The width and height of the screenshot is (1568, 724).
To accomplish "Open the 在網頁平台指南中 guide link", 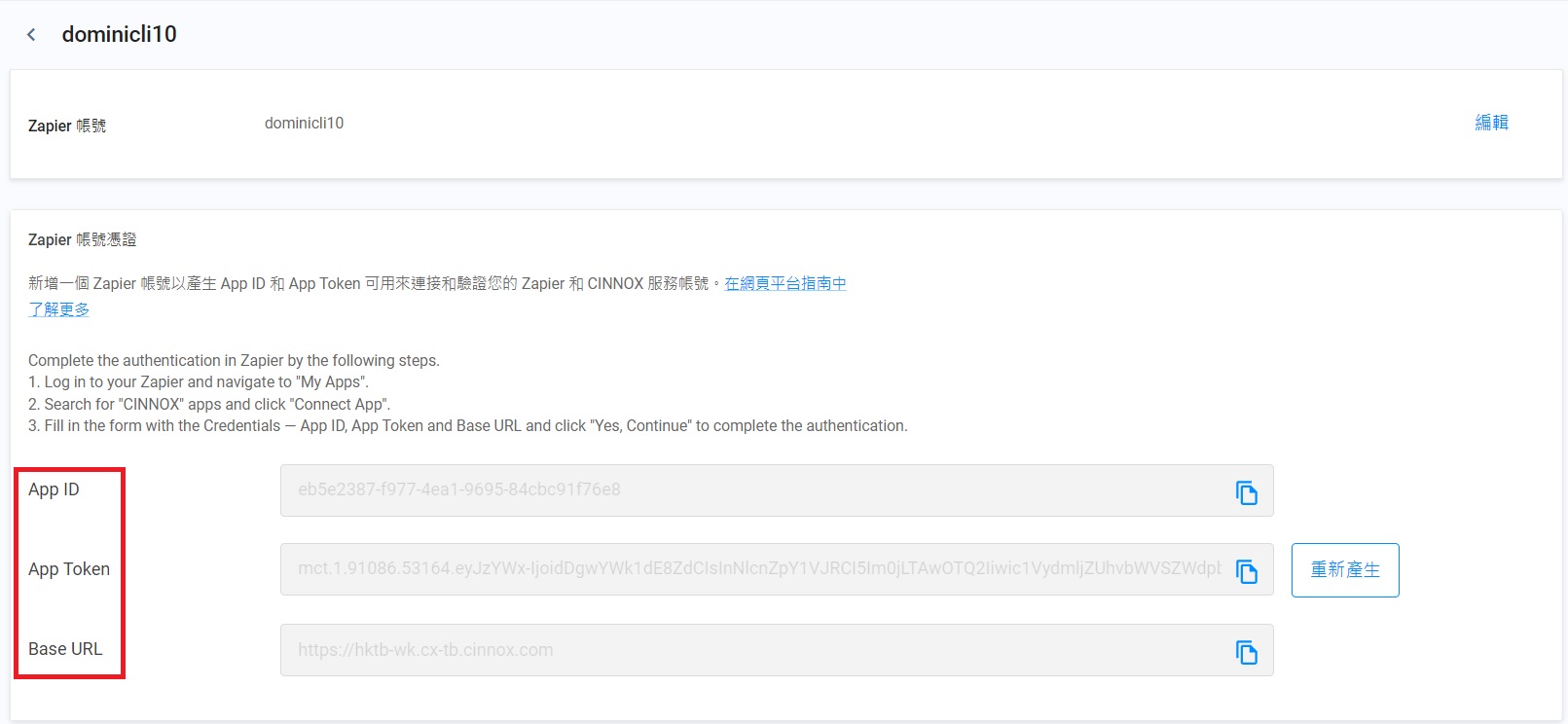I will coord(785,283).
